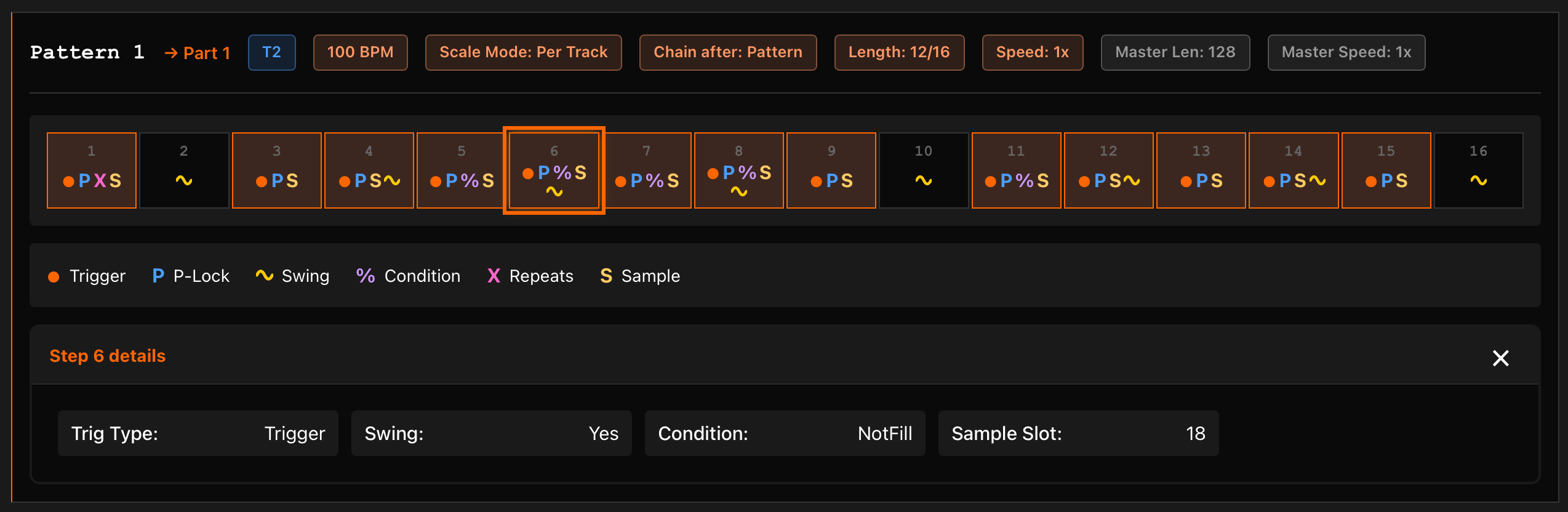Change the NotFill condition for step 6

tap(785, 433)
